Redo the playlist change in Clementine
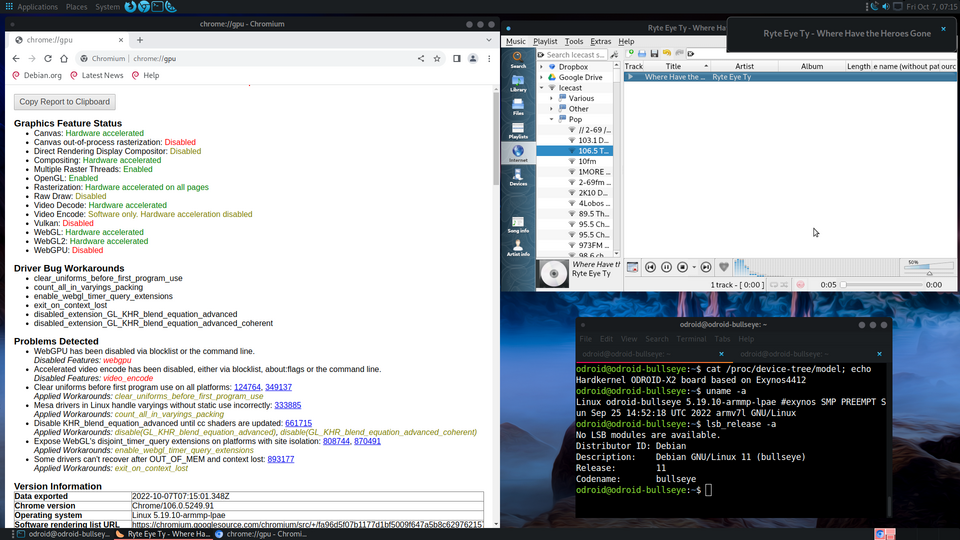 coord(679,54)
